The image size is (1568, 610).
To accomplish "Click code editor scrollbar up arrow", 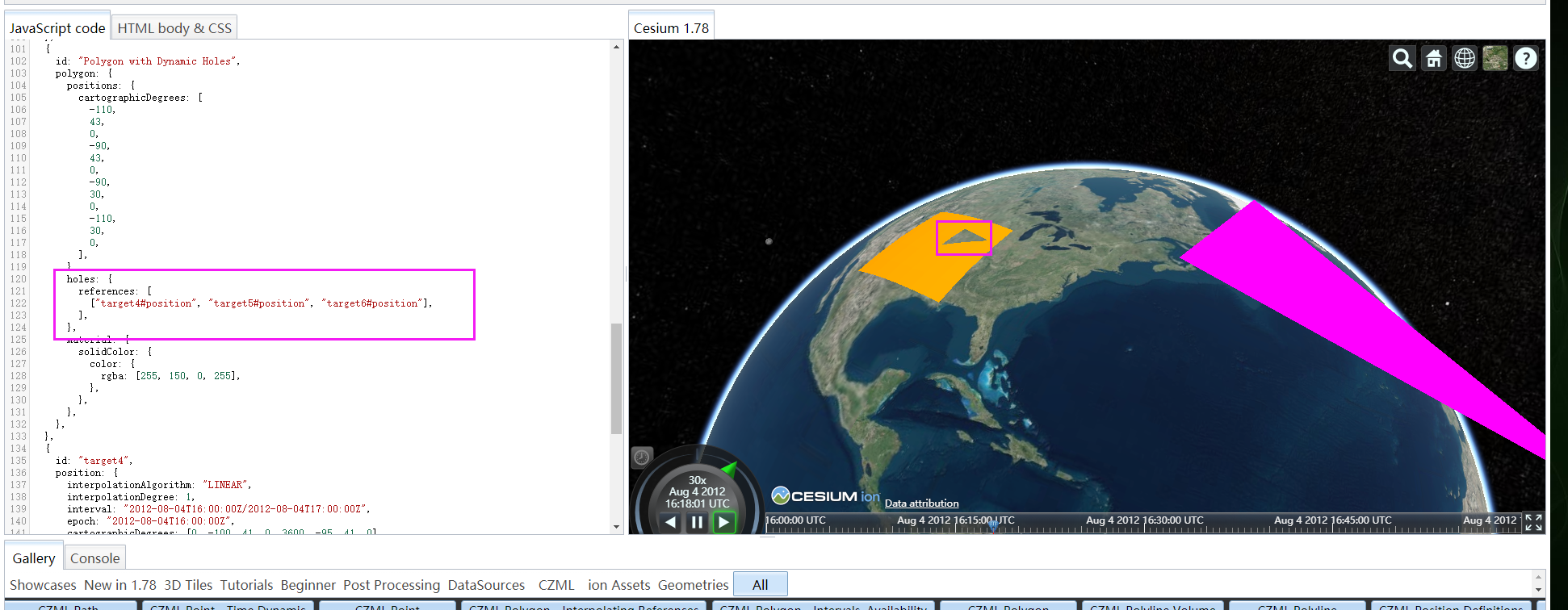I will pos(617,47).
